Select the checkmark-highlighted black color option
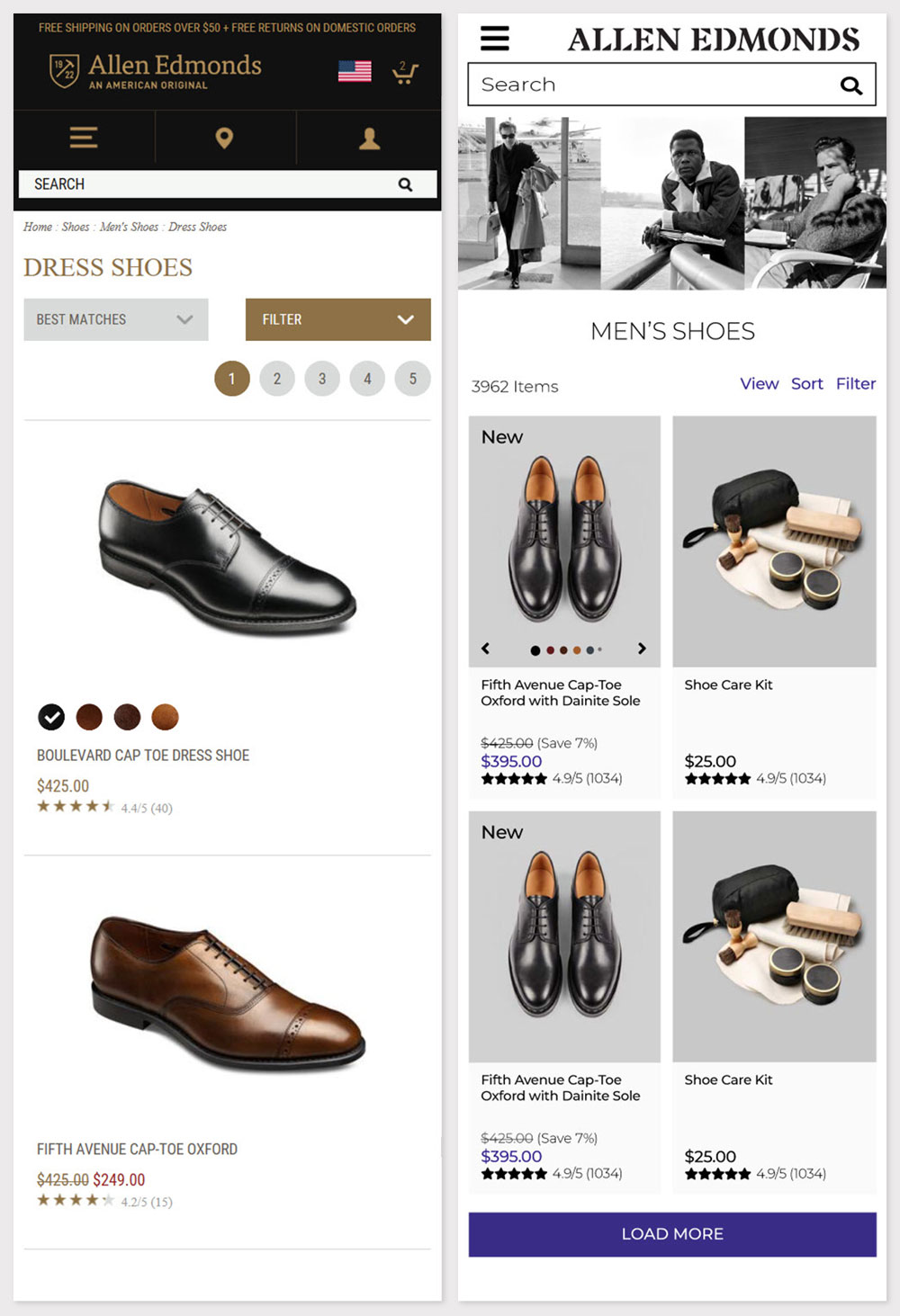Screen dimensions: 900x1316 [x=51, y=717]
